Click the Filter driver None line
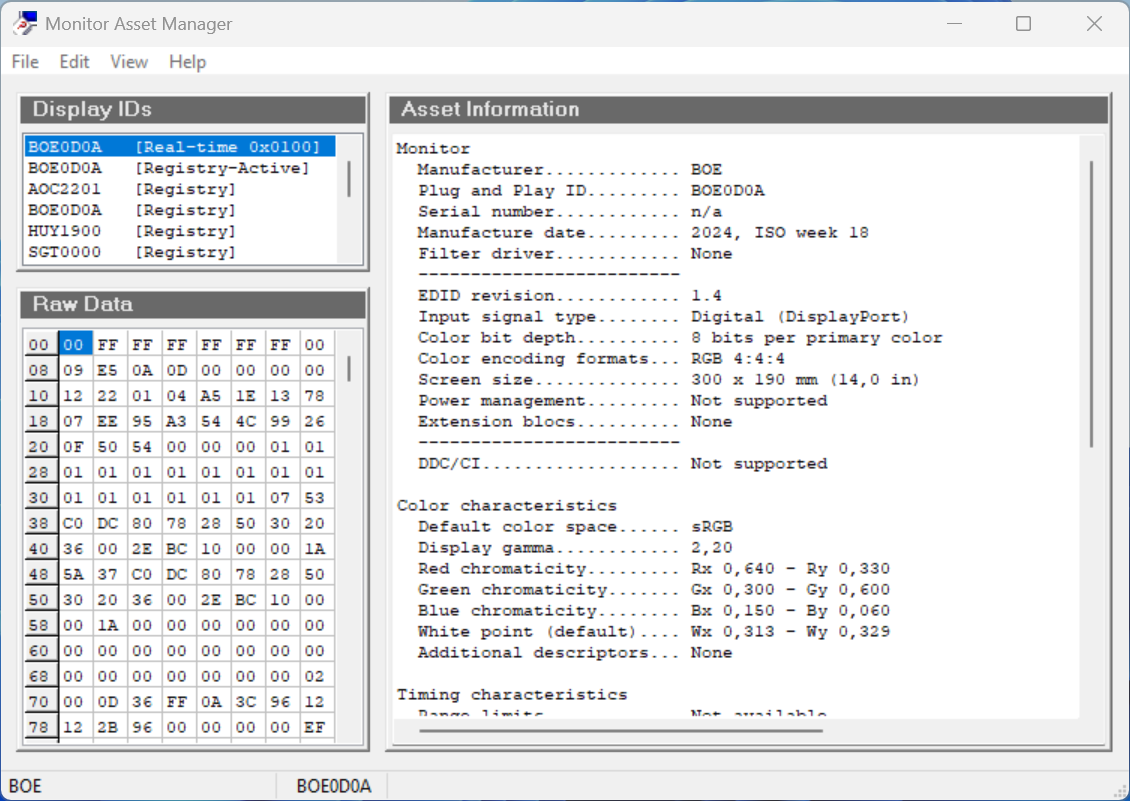Viewport: 1130px width, 801px height. 574,254
